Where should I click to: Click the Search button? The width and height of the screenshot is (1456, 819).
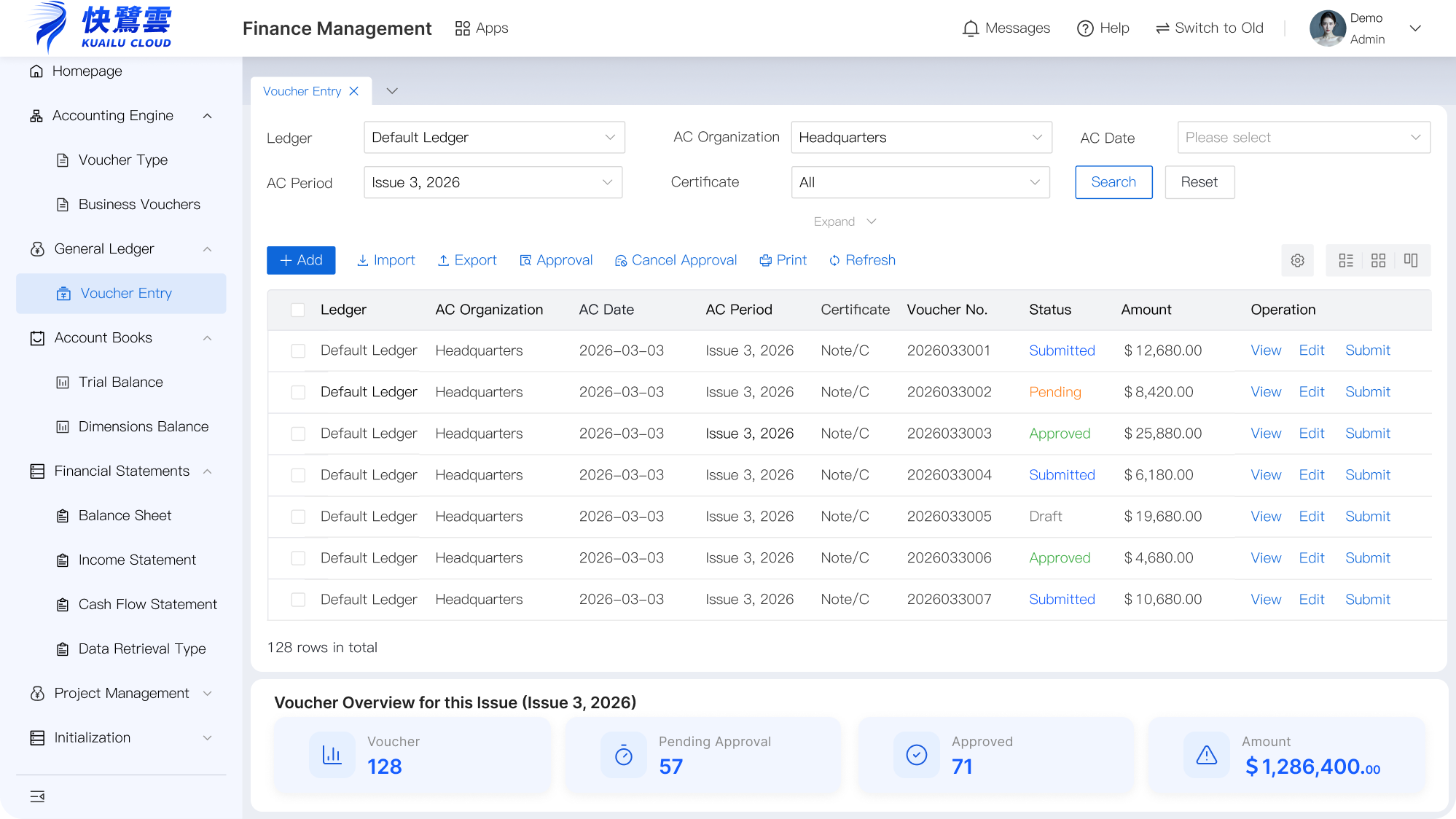[1113, 182]
